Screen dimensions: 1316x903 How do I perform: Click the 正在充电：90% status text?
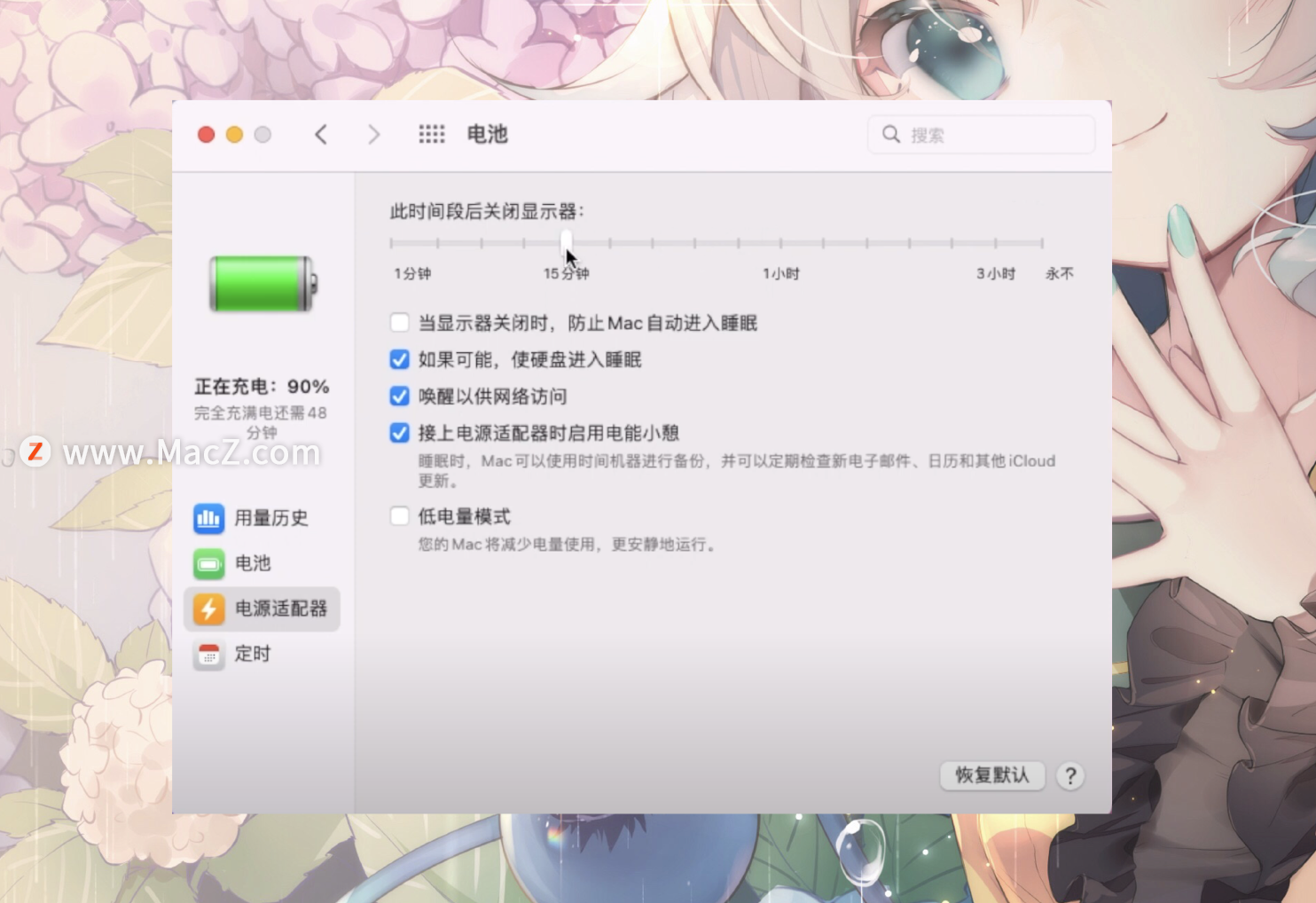[x=262, y=387]
